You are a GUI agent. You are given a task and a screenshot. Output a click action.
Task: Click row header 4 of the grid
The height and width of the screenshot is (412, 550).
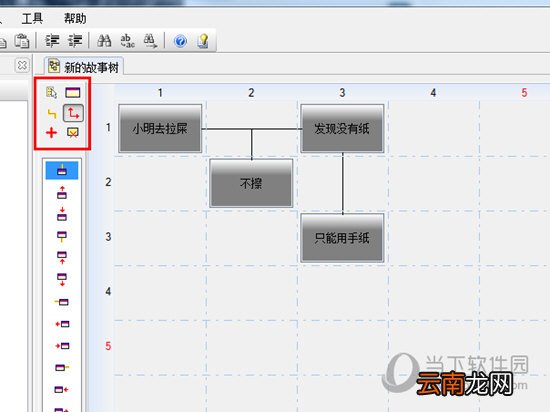point(108,291)
